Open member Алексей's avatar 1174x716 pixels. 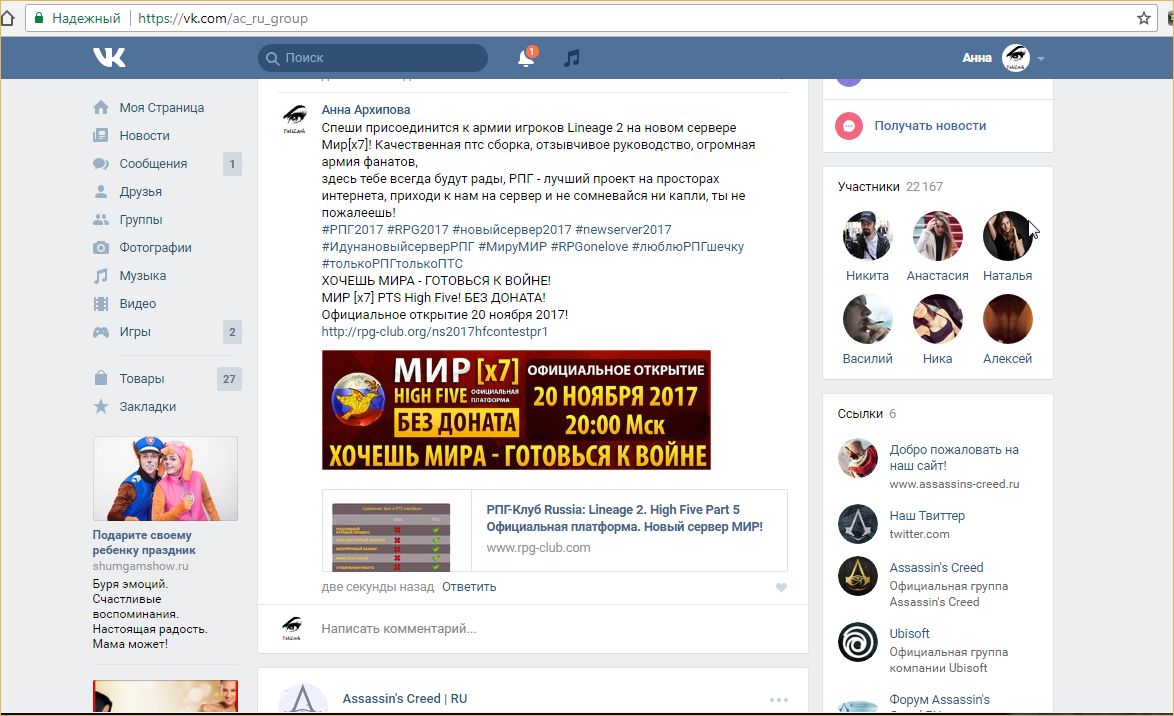point(1007,318)
